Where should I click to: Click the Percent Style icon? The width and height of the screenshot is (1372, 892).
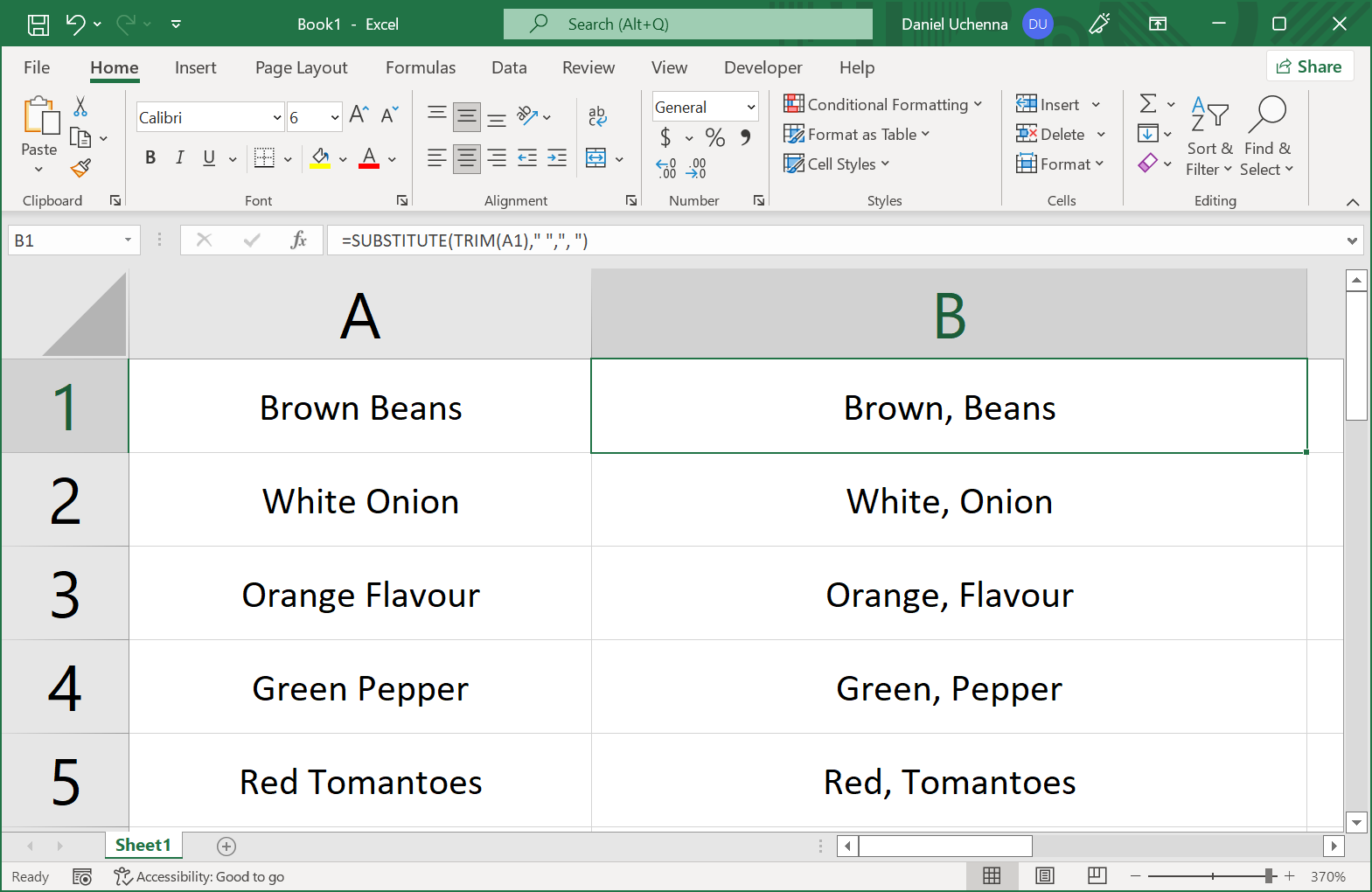pos(715,137)
